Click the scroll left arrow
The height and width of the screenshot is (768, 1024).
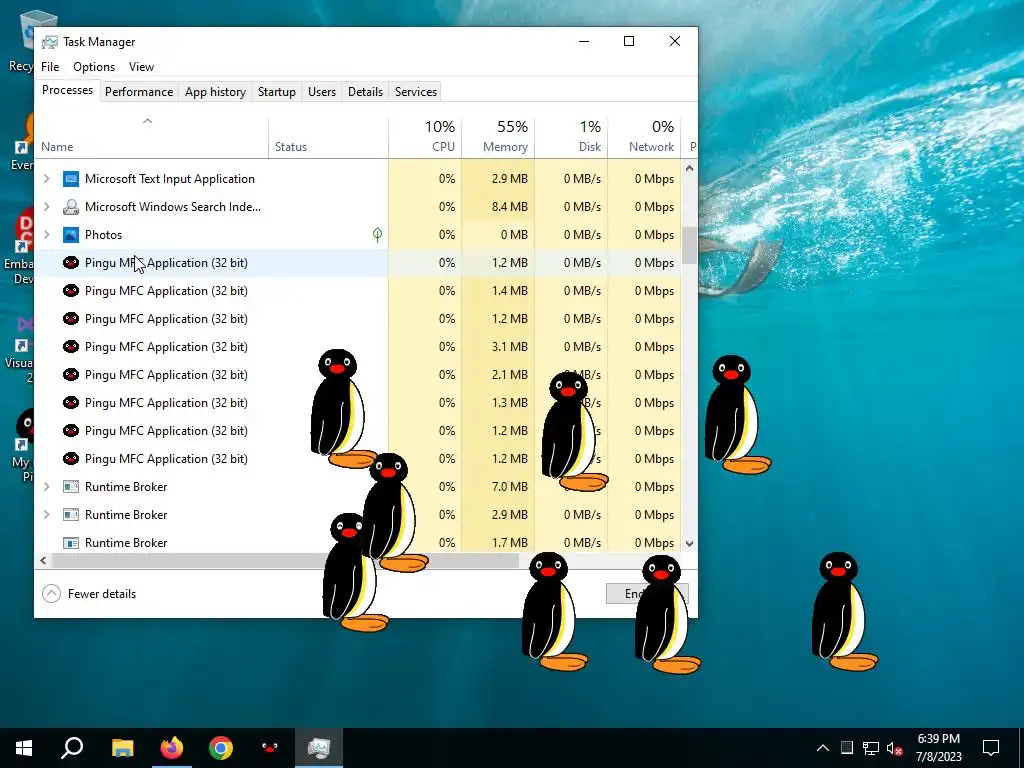tap(43, 560)
